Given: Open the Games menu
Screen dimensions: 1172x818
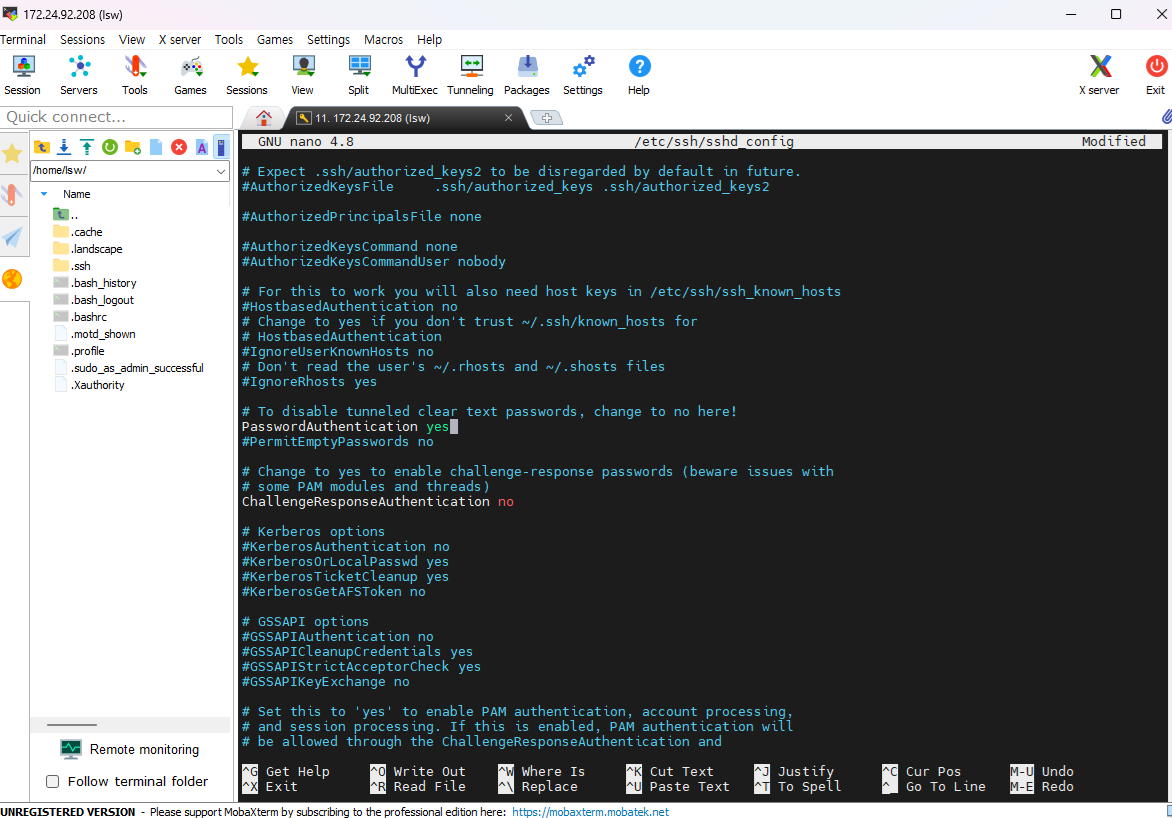Looking at the screenshot, I should [274, 40].
